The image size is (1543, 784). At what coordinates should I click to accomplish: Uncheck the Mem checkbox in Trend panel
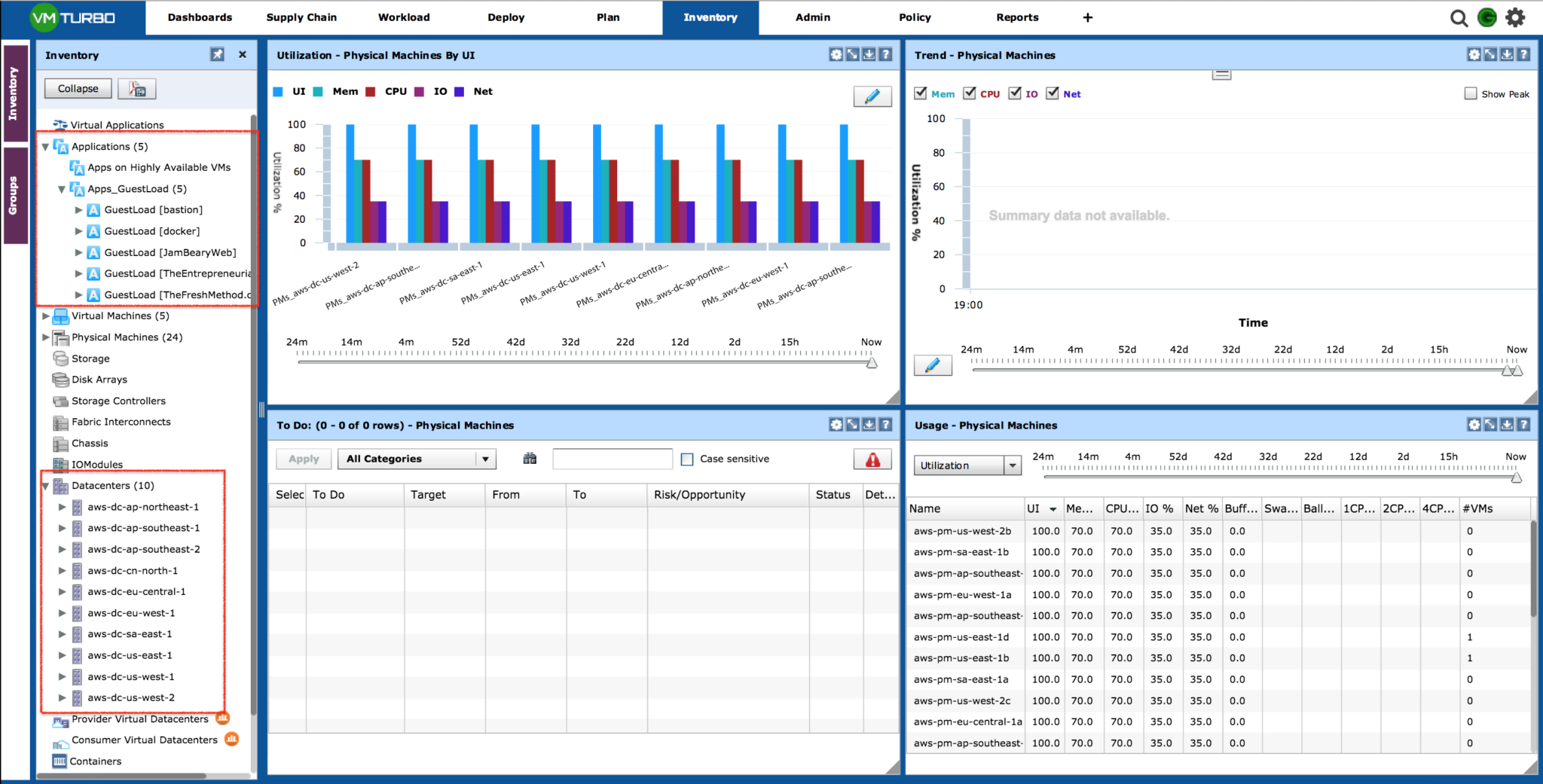pos(920,93)
